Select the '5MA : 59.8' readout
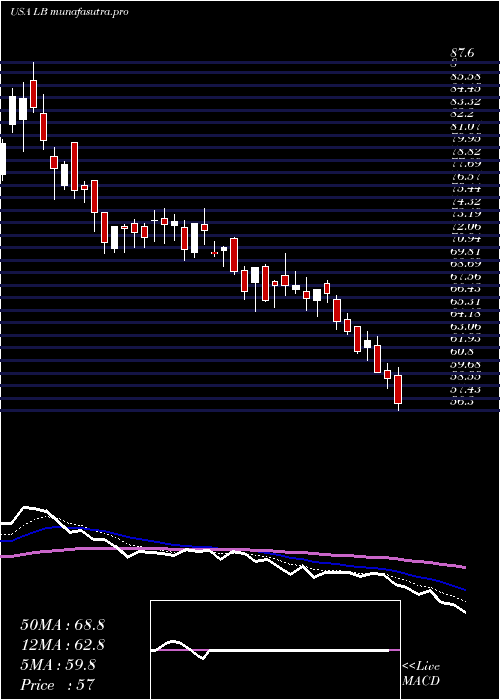 click(58, 665)
